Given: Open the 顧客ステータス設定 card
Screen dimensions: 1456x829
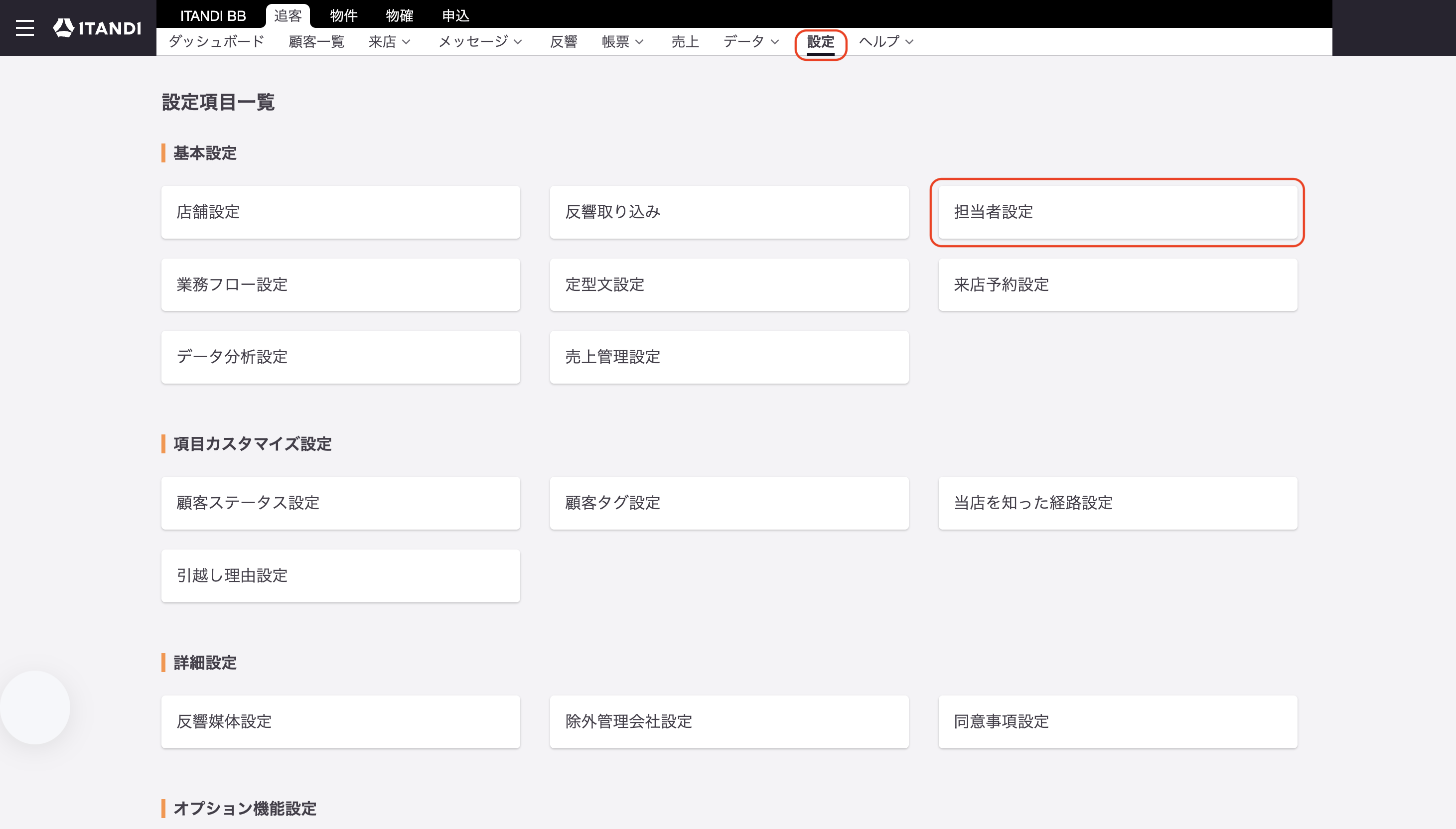Looking at the screenshot, I should pos(340,503).
